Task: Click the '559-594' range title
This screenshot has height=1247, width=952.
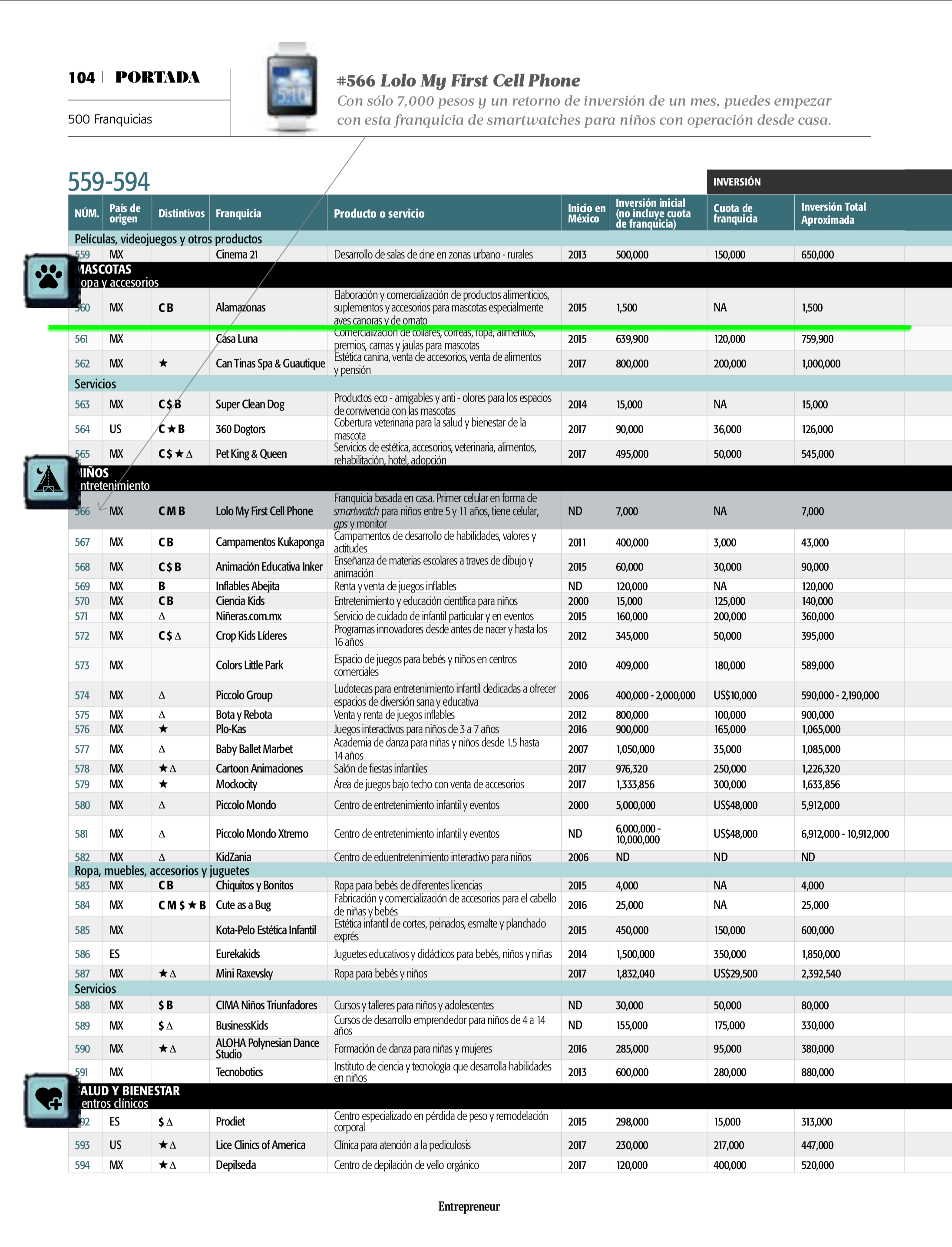Action: point(109,181)
